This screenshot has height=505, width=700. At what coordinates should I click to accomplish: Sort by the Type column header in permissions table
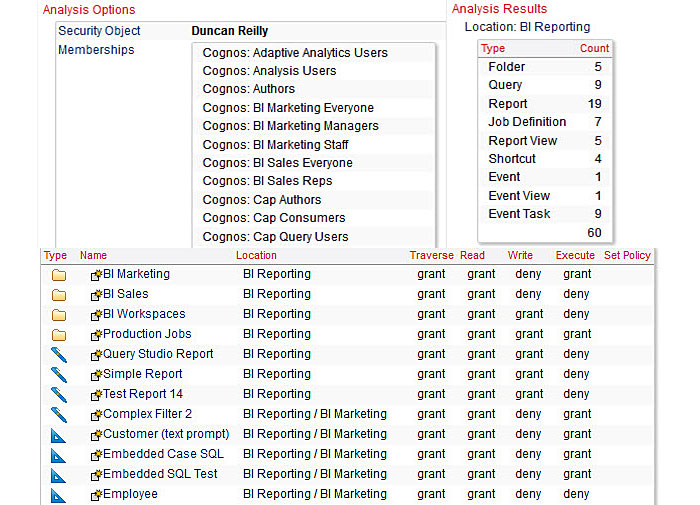[55, 255]
